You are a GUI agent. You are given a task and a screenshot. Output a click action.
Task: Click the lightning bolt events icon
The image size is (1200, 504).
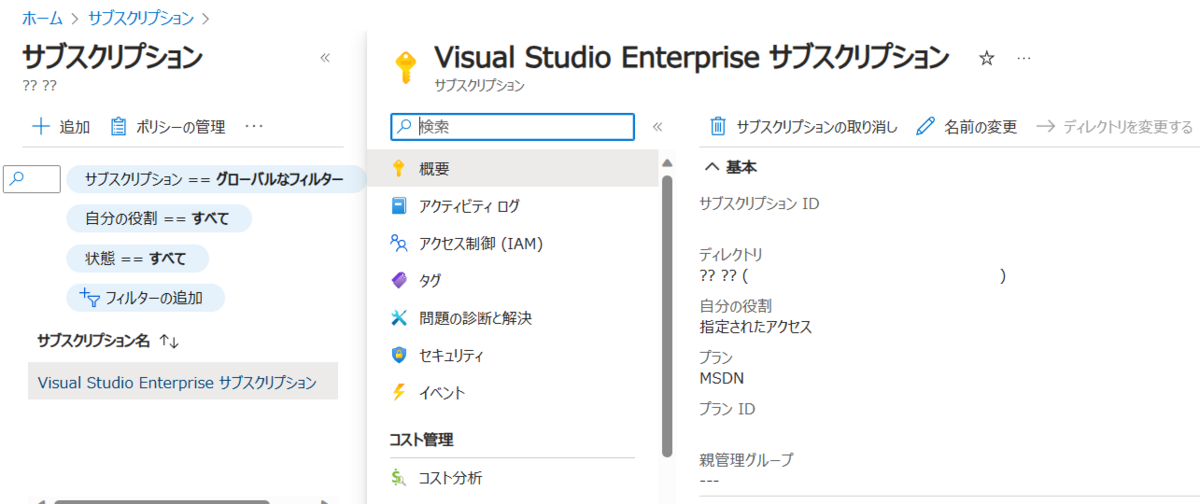click(399, 392)
